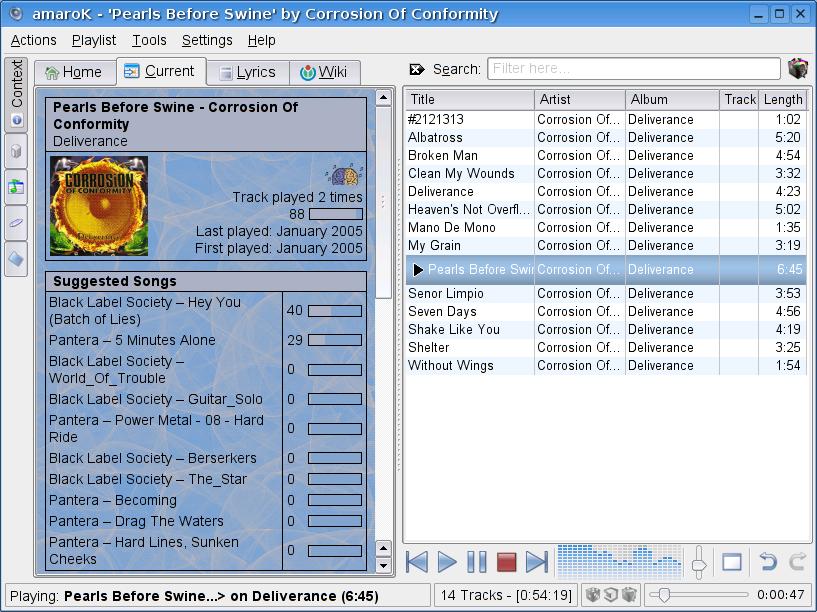
Task: Open the Settings menu
Action: coord(207,40)
